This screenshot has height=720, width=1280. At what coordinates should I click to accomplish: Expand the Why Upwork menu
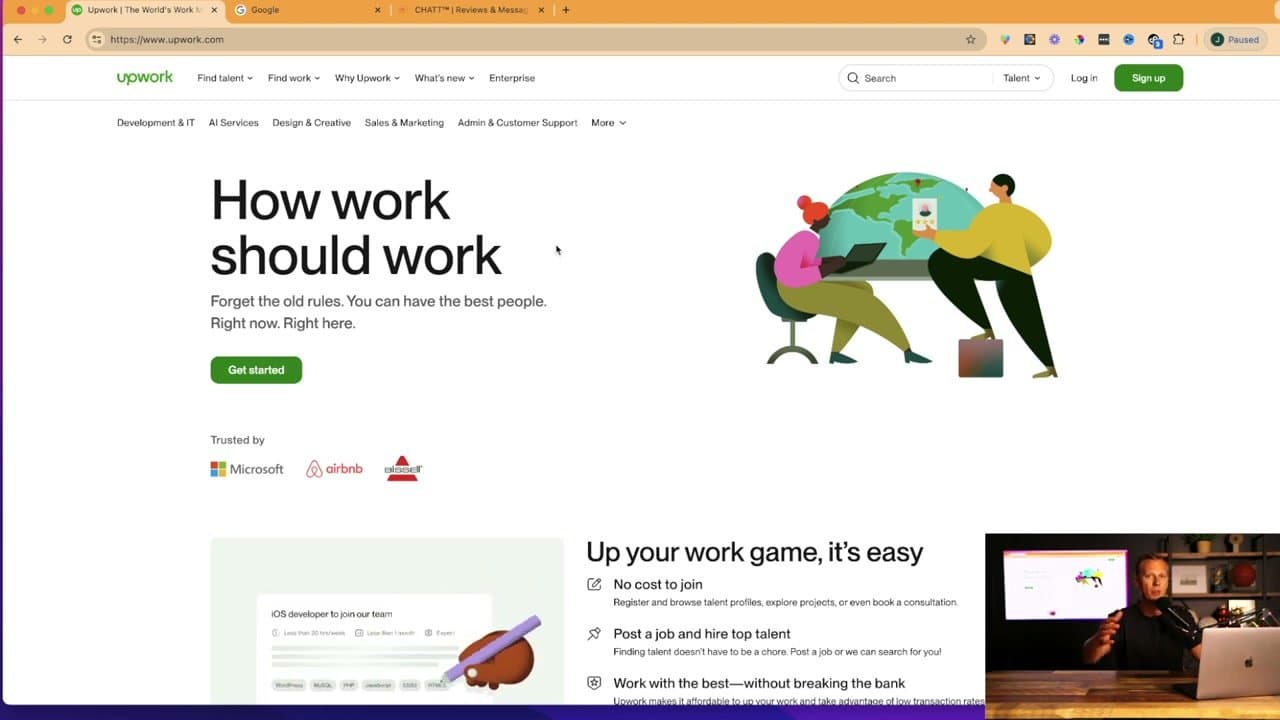[x=366, y=77]
